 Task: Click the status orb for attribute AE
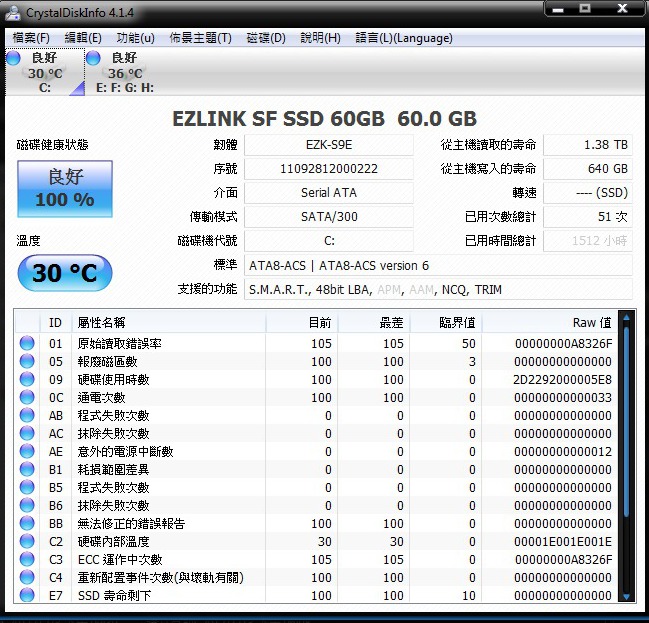[x=27, y=451]
